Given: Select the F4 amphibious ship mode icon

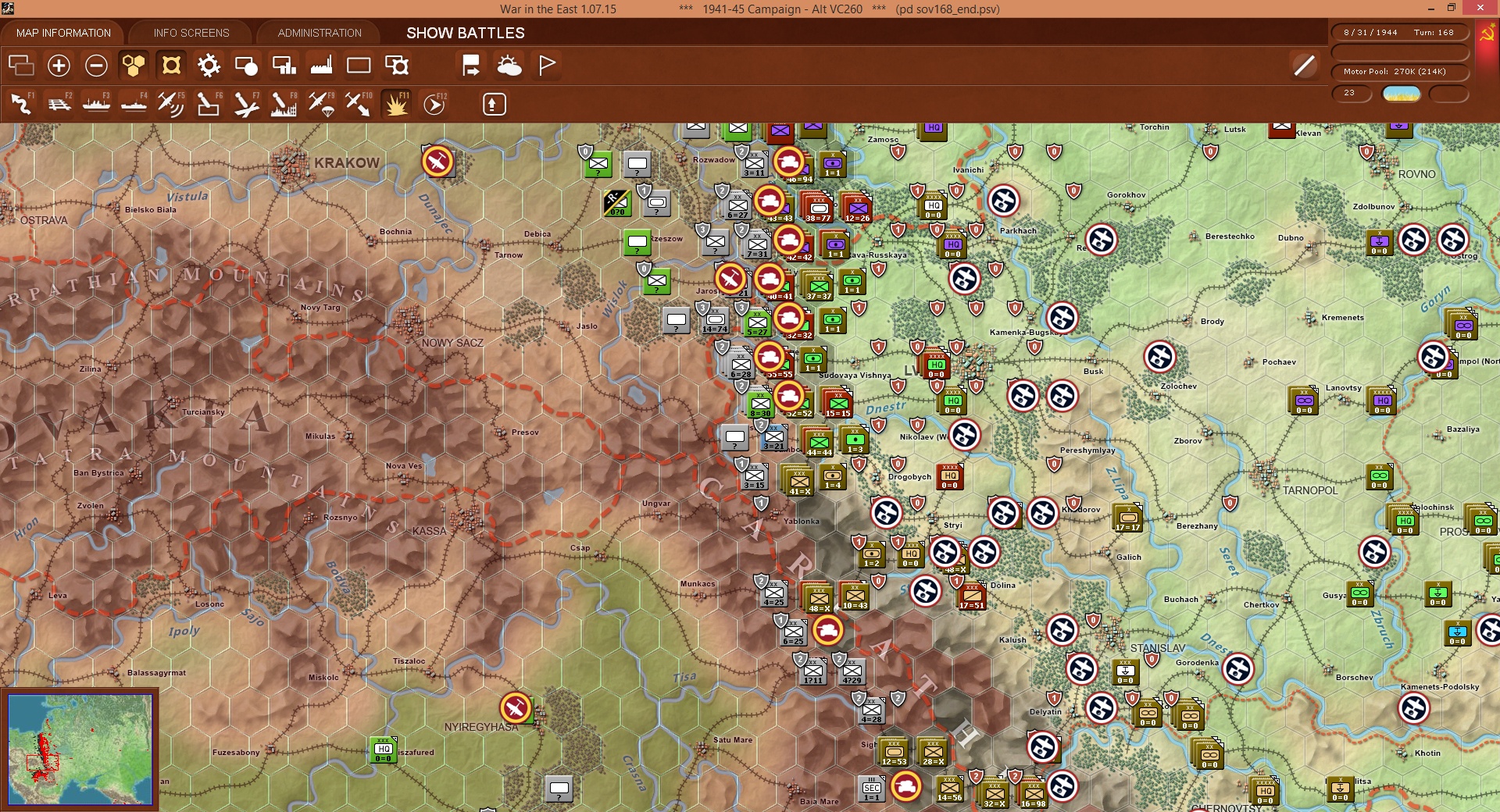Looking at the screenshot, I should [134, 104].
